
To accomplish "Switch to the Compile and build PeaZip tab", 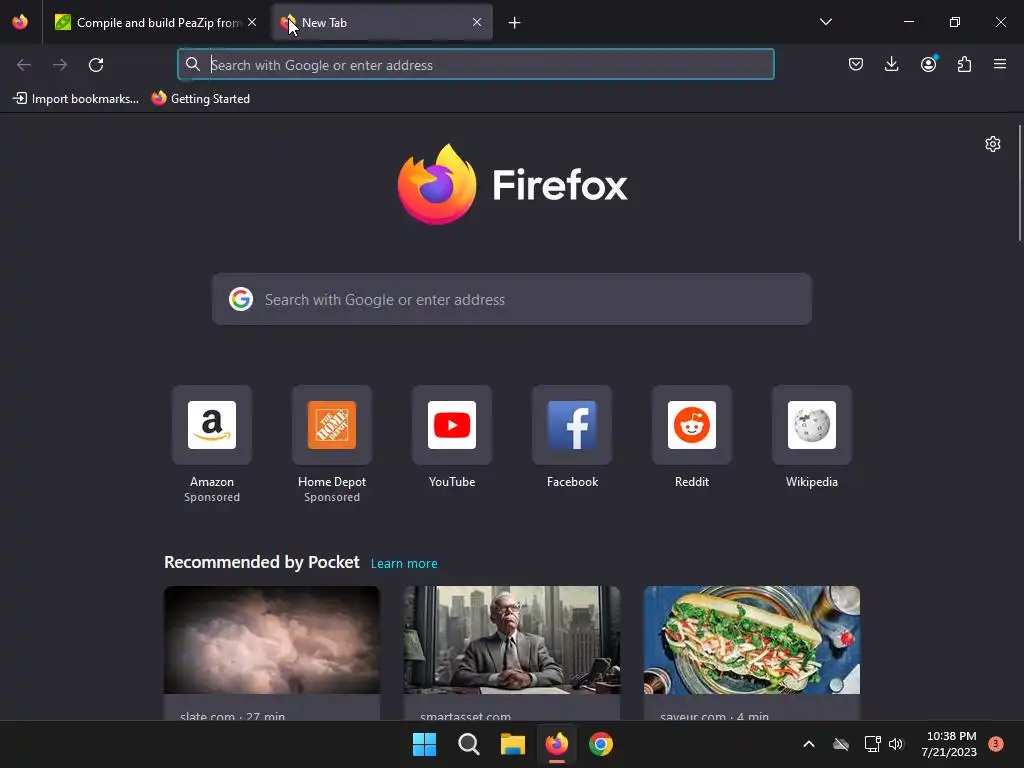I will [155, 22].
